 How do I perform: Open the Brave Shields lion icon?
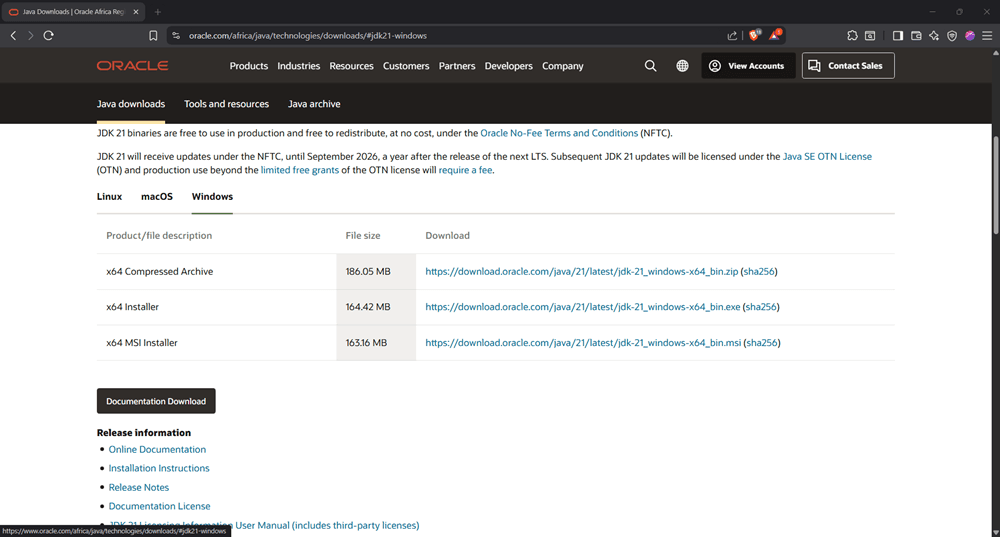click(x=755, y=35)
